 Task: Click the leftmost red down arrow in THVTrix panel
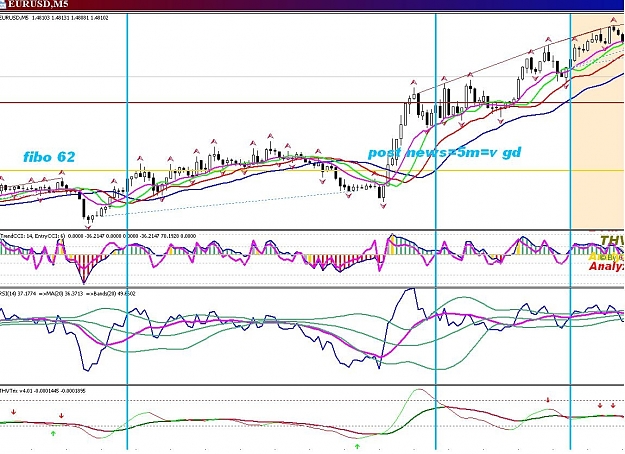click(x=14, y=412)
